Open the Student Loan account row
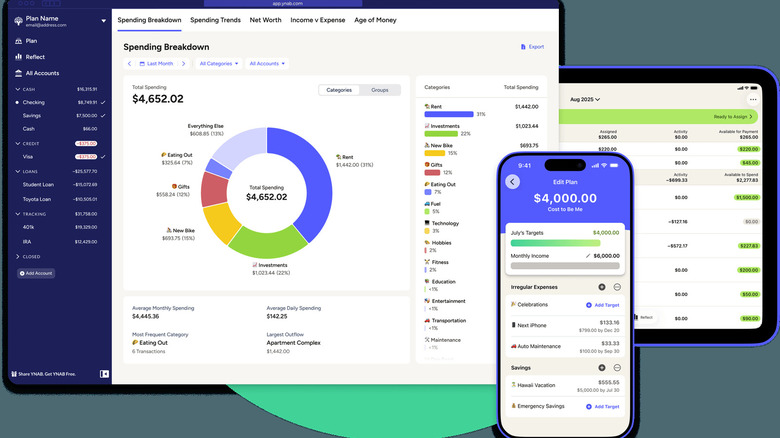 tap(59, 185)
